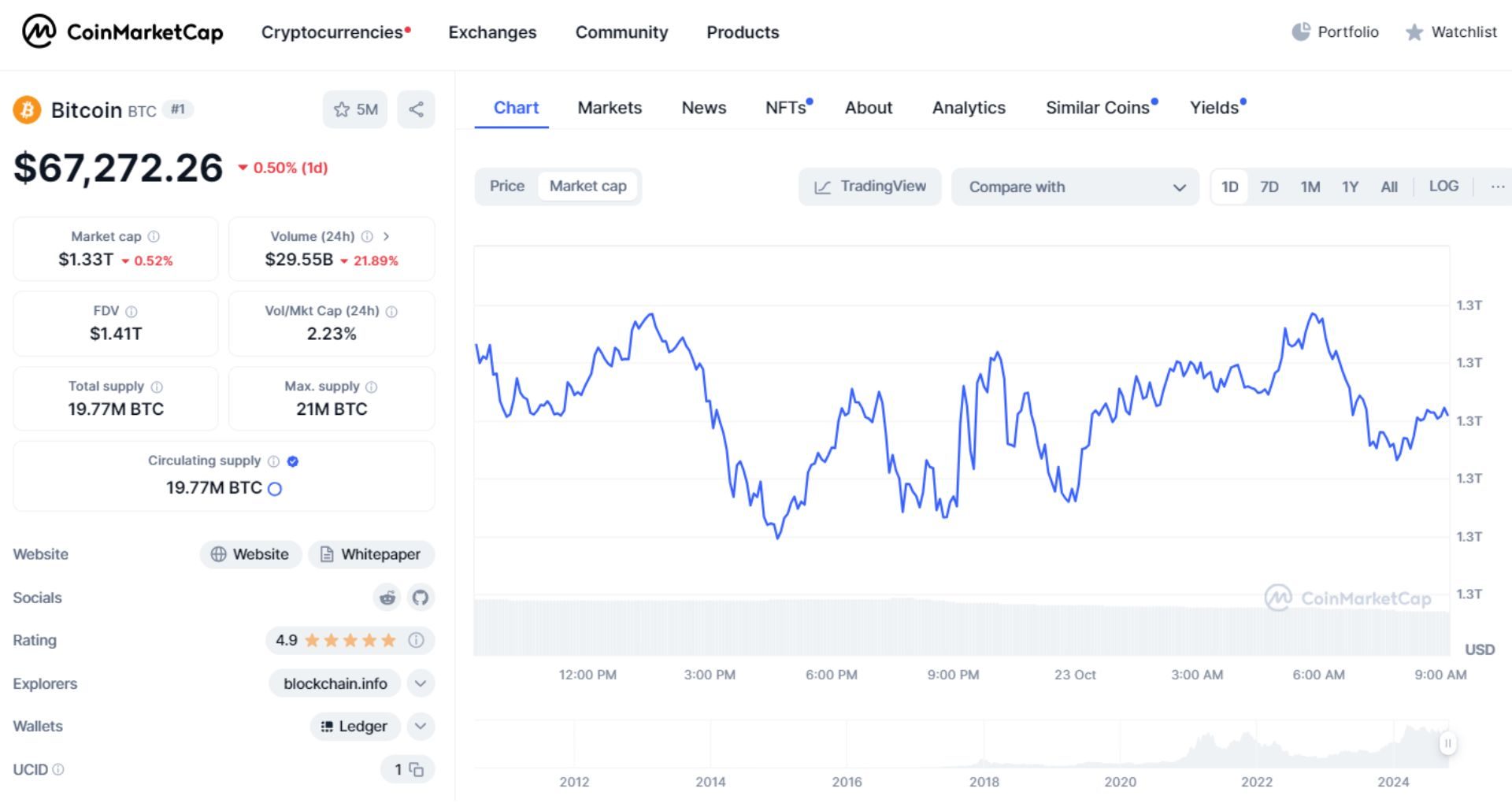Copy the UCID using the copy icon
This screenshot has height=803, width=1512.
[418, 769]
